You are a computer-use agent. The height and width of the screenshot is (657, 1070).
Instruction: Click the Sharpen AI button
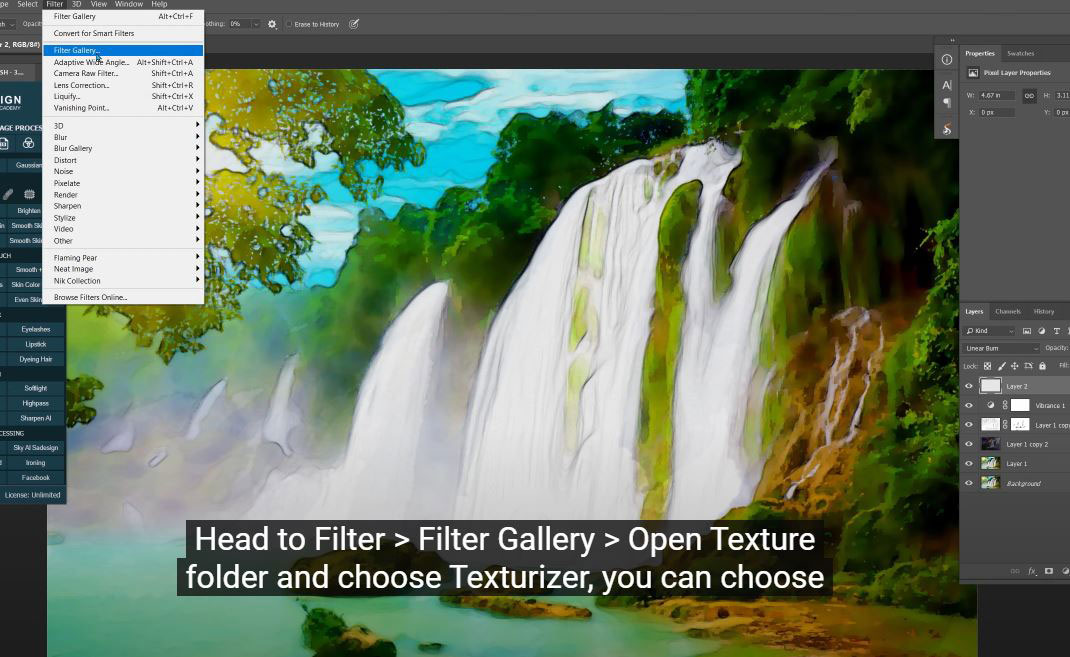coord(35,418)
